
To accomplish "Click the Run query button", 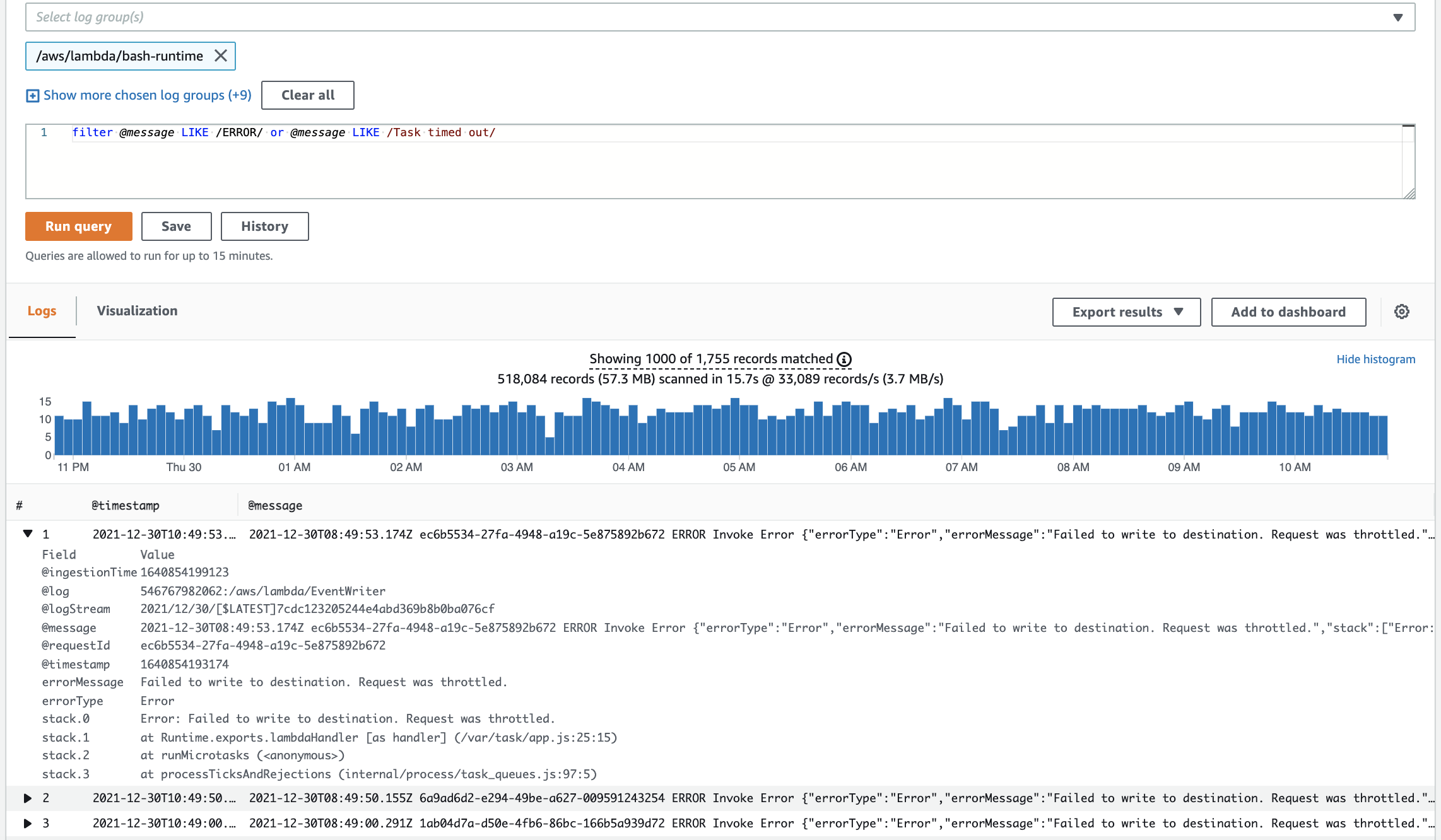I will (78, 226).
